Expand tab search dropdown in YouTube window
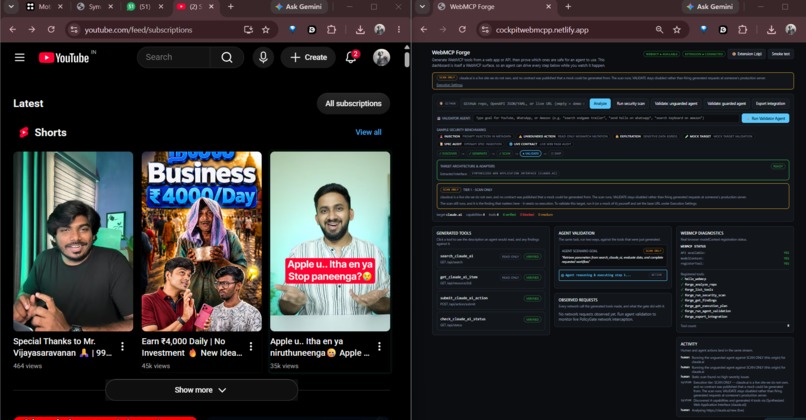This screenshot has width=806, height=420. point(11,7)
